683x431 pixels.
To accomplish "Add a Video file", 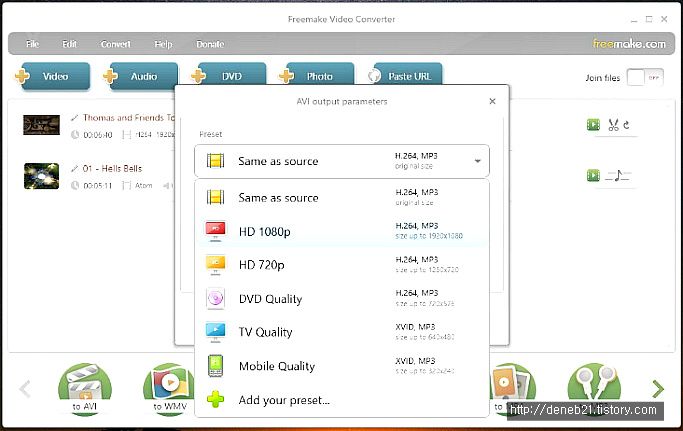I will click(53, 76).
